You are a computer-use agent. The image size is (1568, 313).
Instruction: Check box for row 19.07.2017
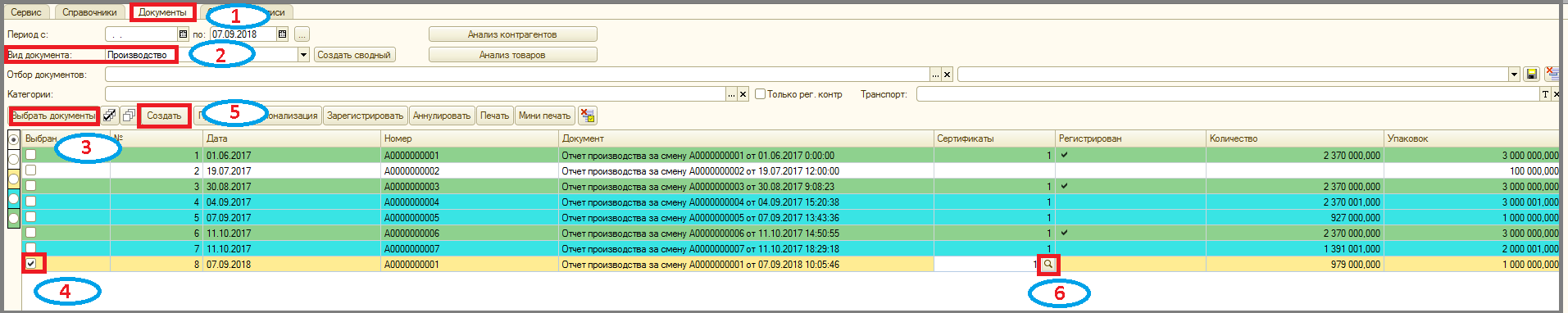pyautogui.click(x=30, y=170)
